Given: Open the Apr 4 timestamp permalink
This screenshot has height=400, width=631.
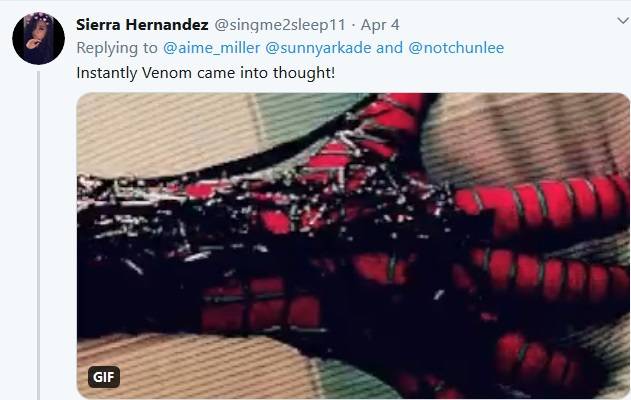Looking at the screenshot, I should click(380, 25).
